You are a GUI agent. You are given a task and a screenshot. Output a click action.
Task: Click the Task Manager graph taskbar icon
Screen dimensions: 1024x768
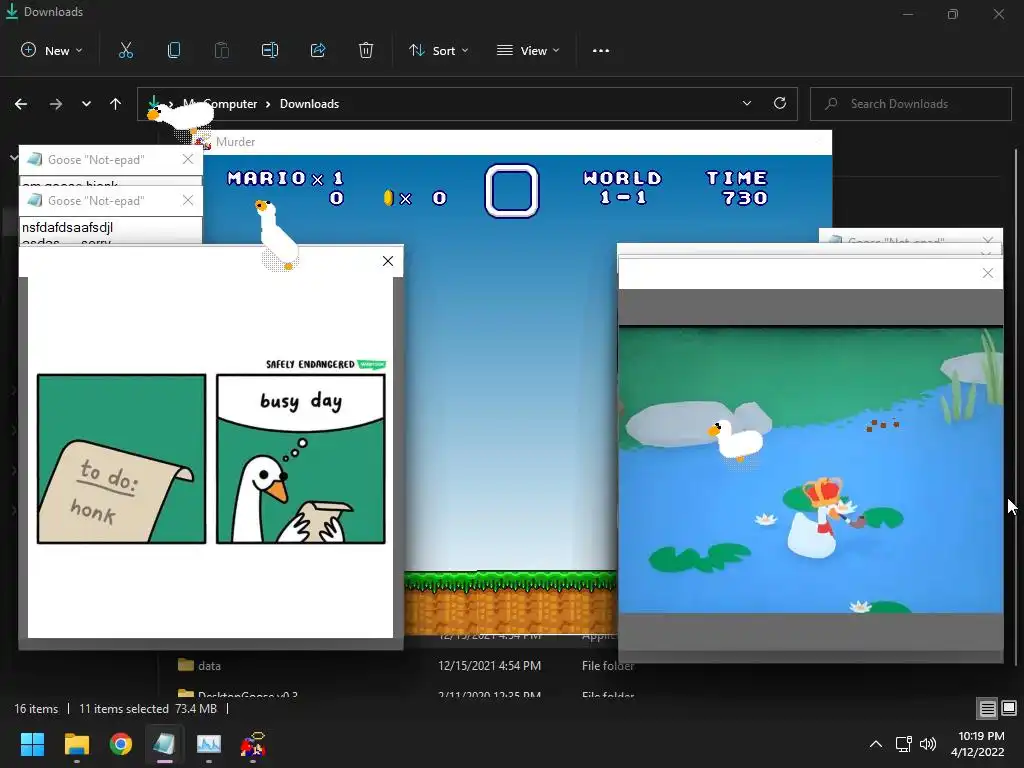[x=209, y=744]
